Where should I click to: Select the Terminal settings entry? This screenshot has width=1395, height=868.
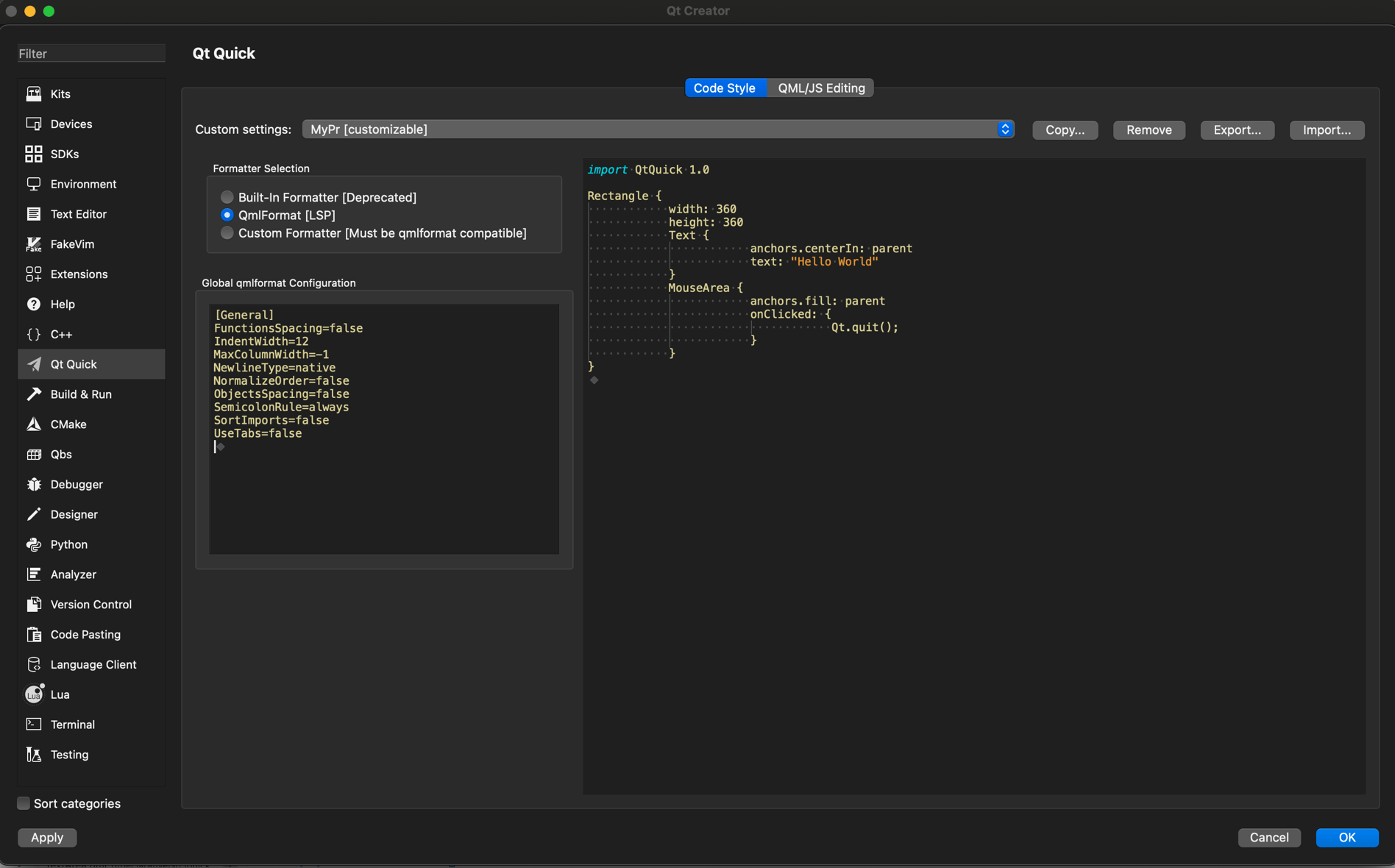(x=72, y=725)
